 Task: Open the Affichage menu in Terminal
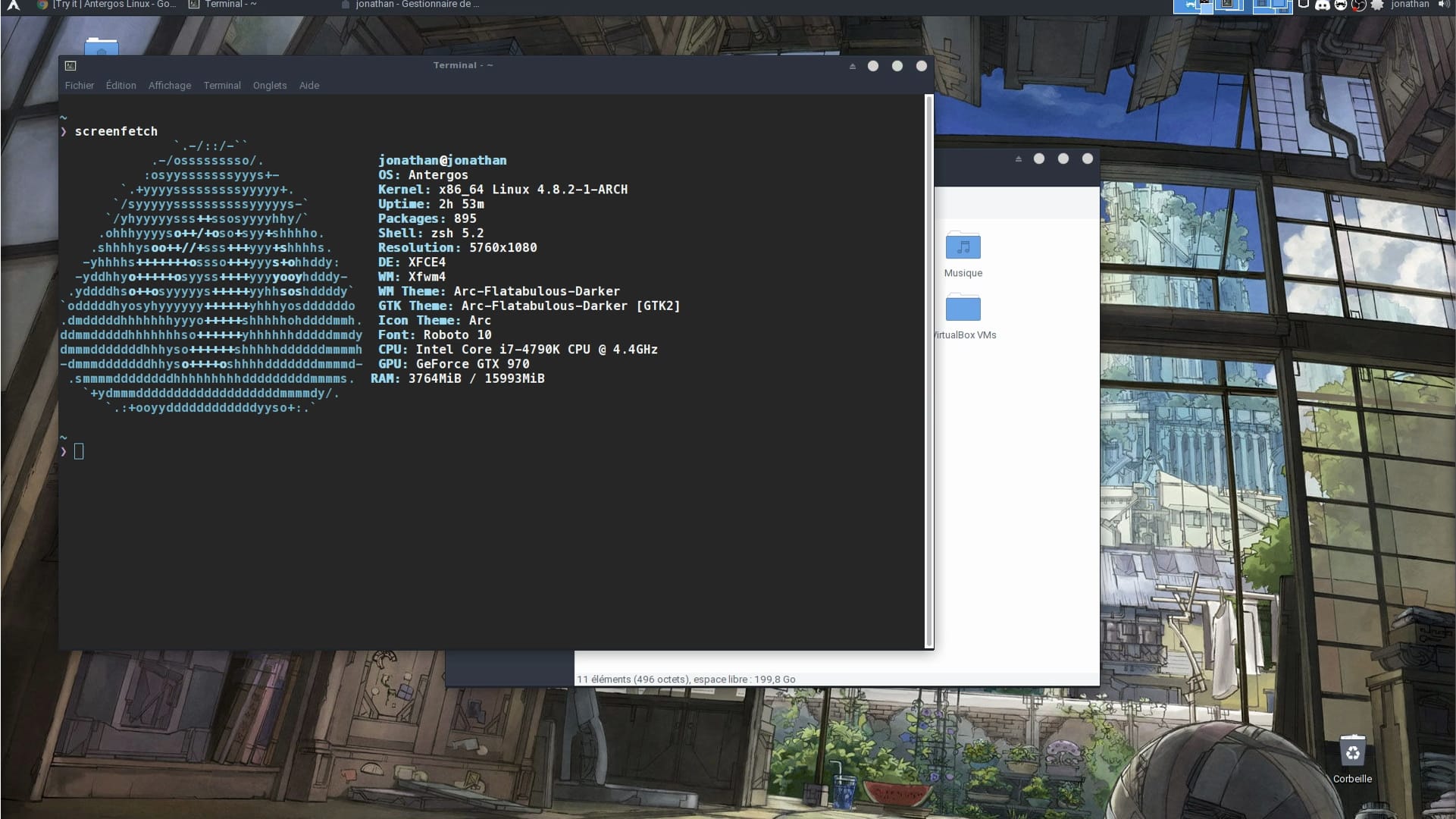[170, 86]
